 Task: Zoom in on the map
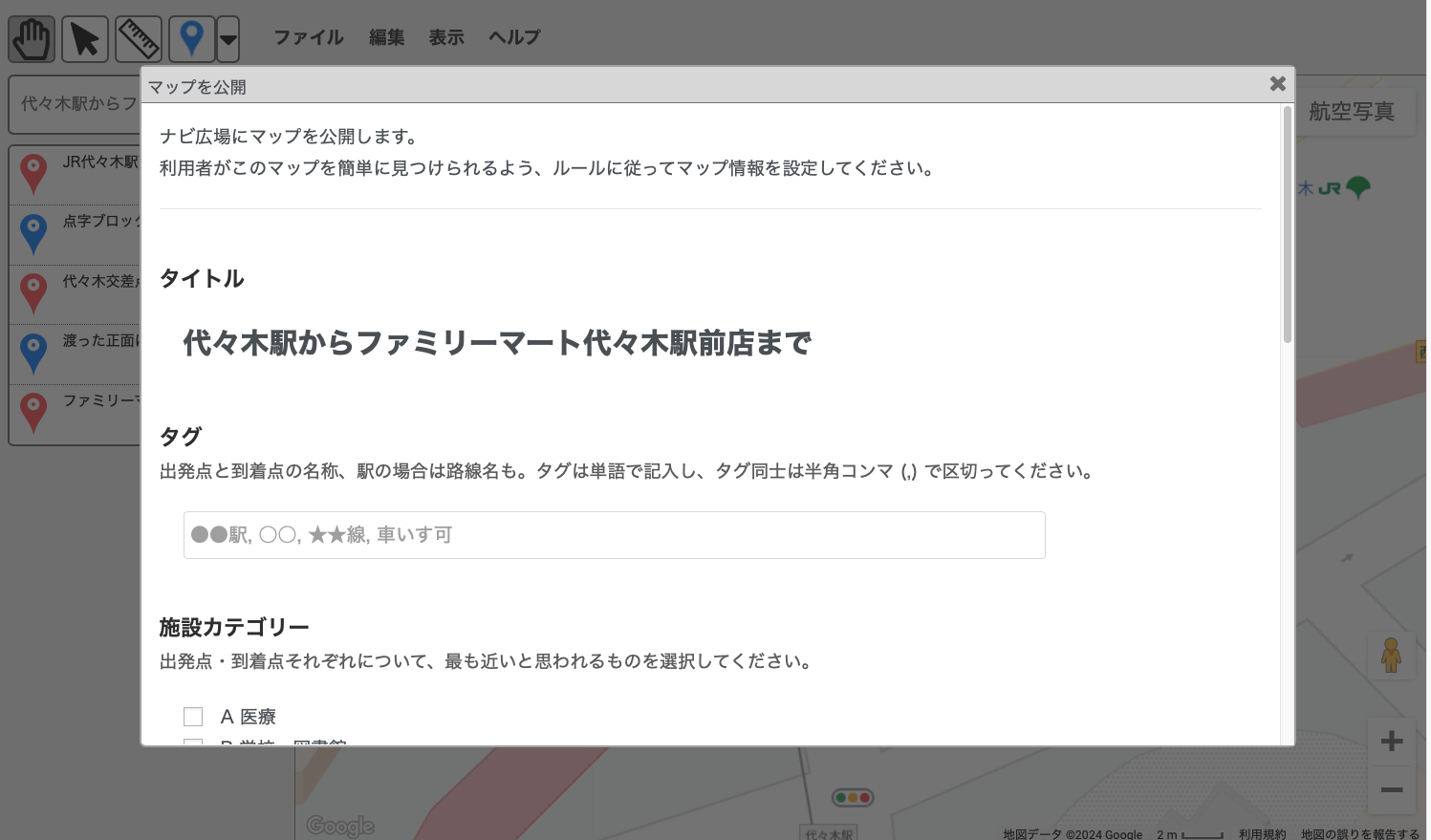[x=1391, y=742]
